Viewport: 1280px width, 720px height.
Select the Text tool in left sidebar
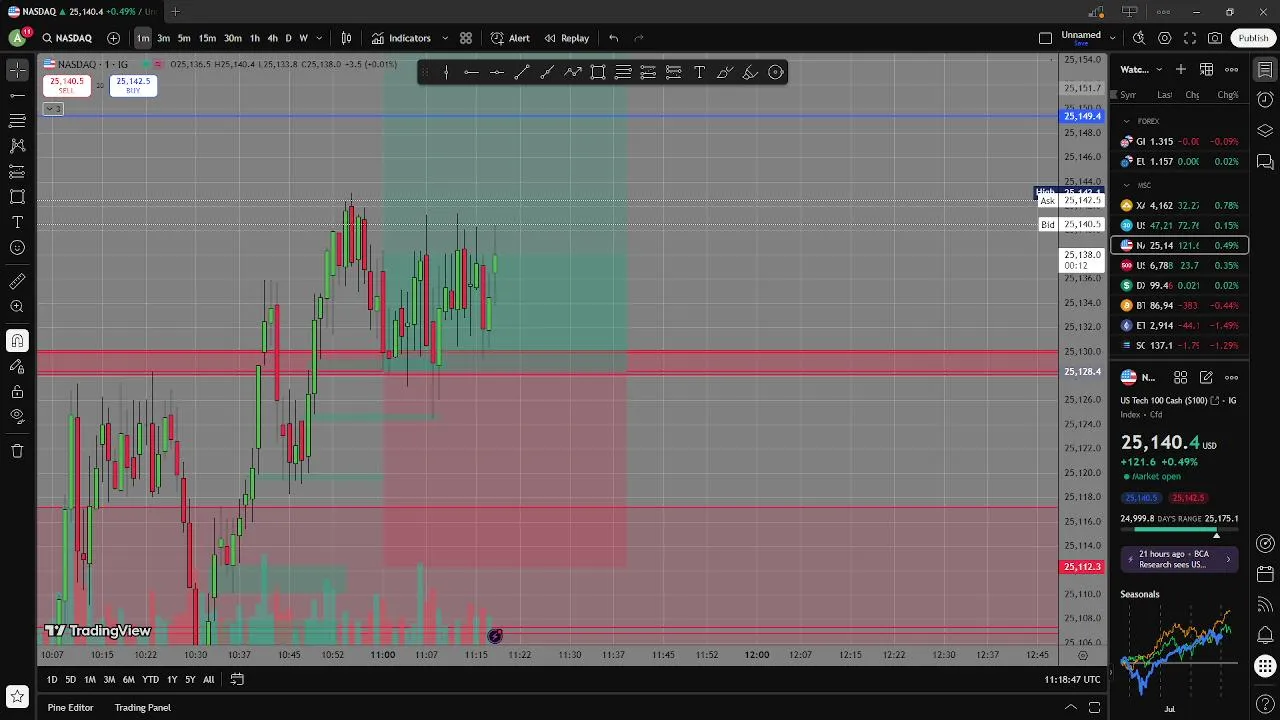[x=17, y=222]
